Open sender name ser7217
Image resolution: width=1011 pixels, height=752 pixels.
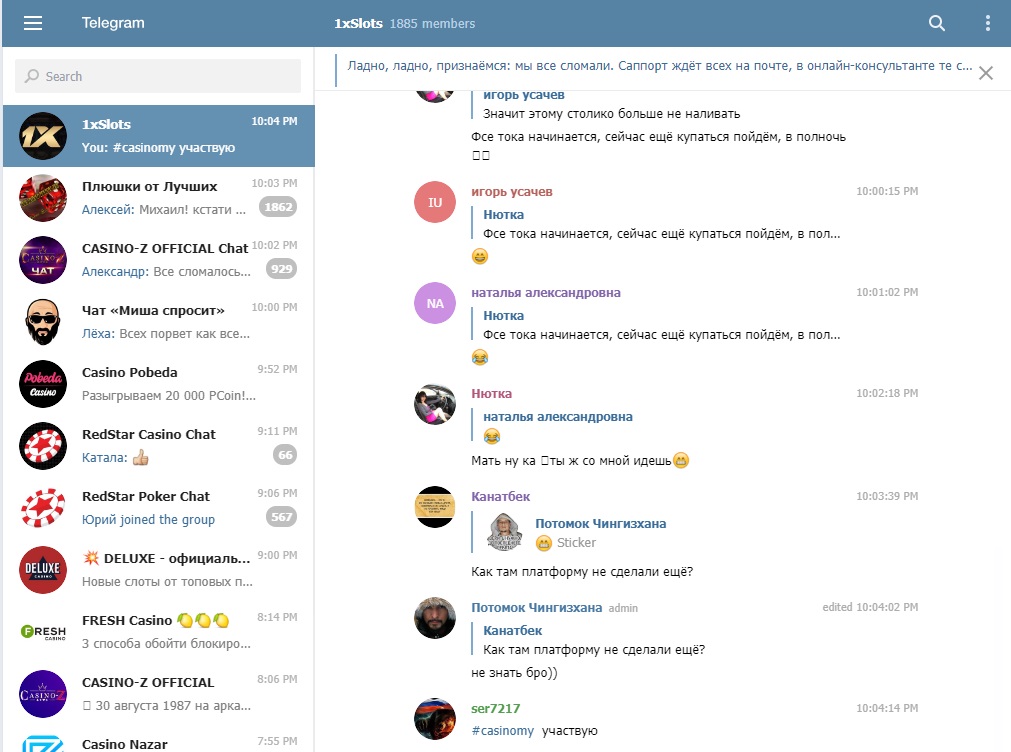[495, 708]
